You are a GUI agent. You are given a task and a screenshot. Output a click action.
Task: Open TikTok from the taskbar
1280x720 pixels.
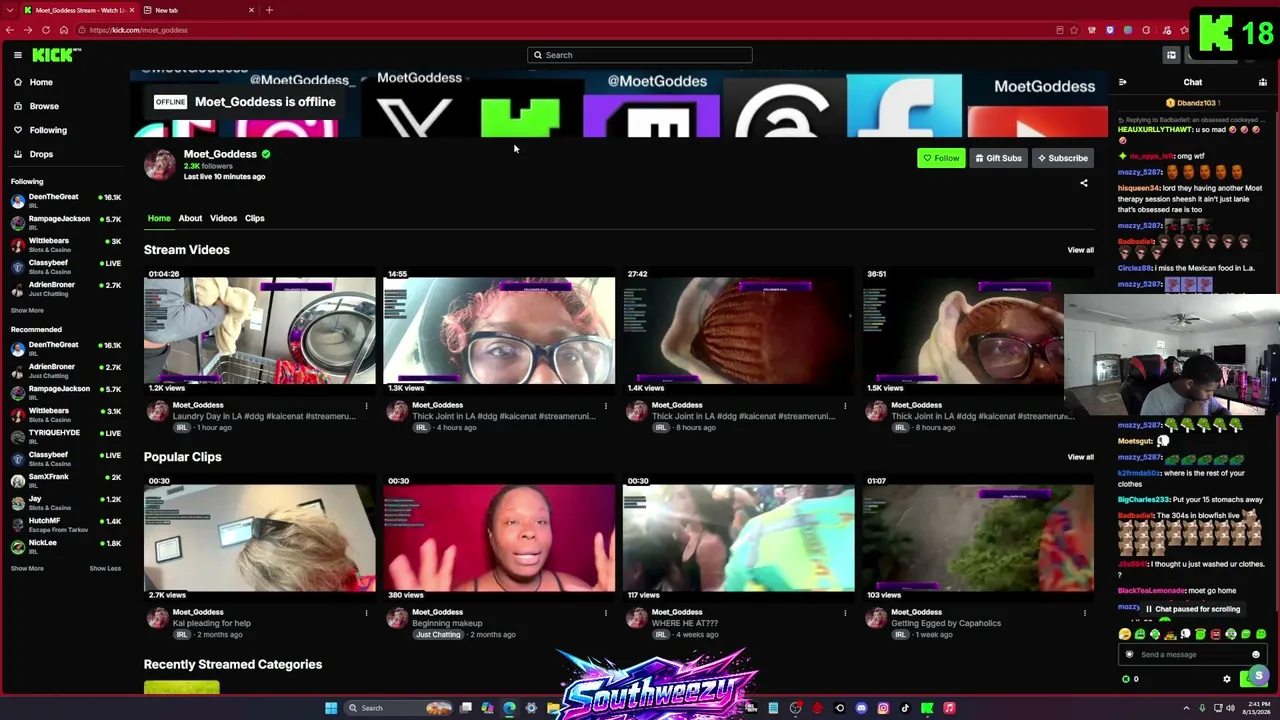(905, 708)
